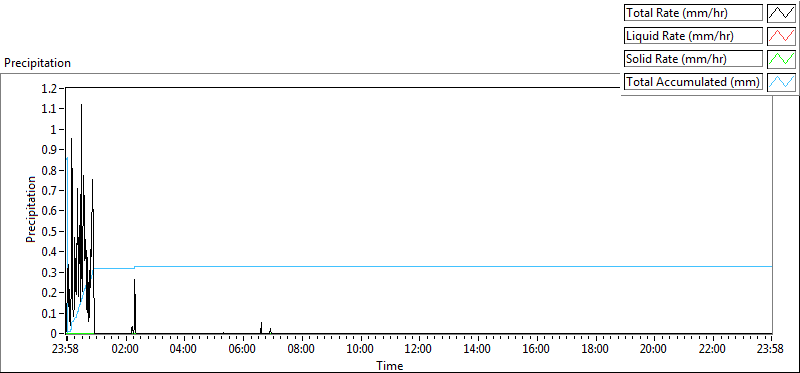Click the 18:00 x-axis time label
This screenshot has height=373, width=800.
(x=595, y=350)
